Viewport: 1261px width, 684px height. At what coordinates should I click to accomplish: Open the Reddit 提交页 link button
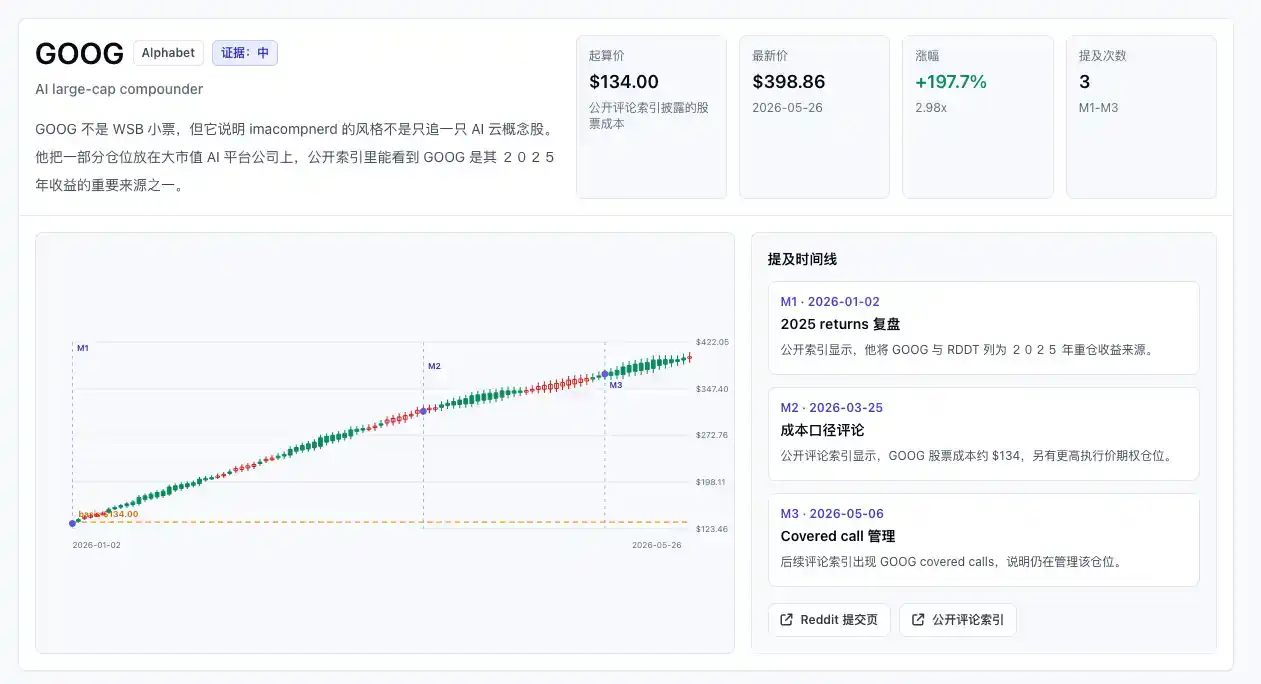click(x=829, y=620)
